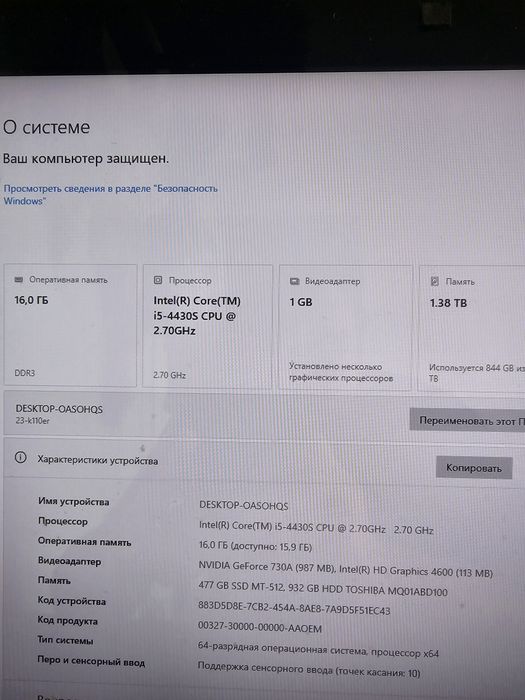Open the Безопасность Windows details link
Viewport: 525px width, 700px height.
[x=110, y=195]
